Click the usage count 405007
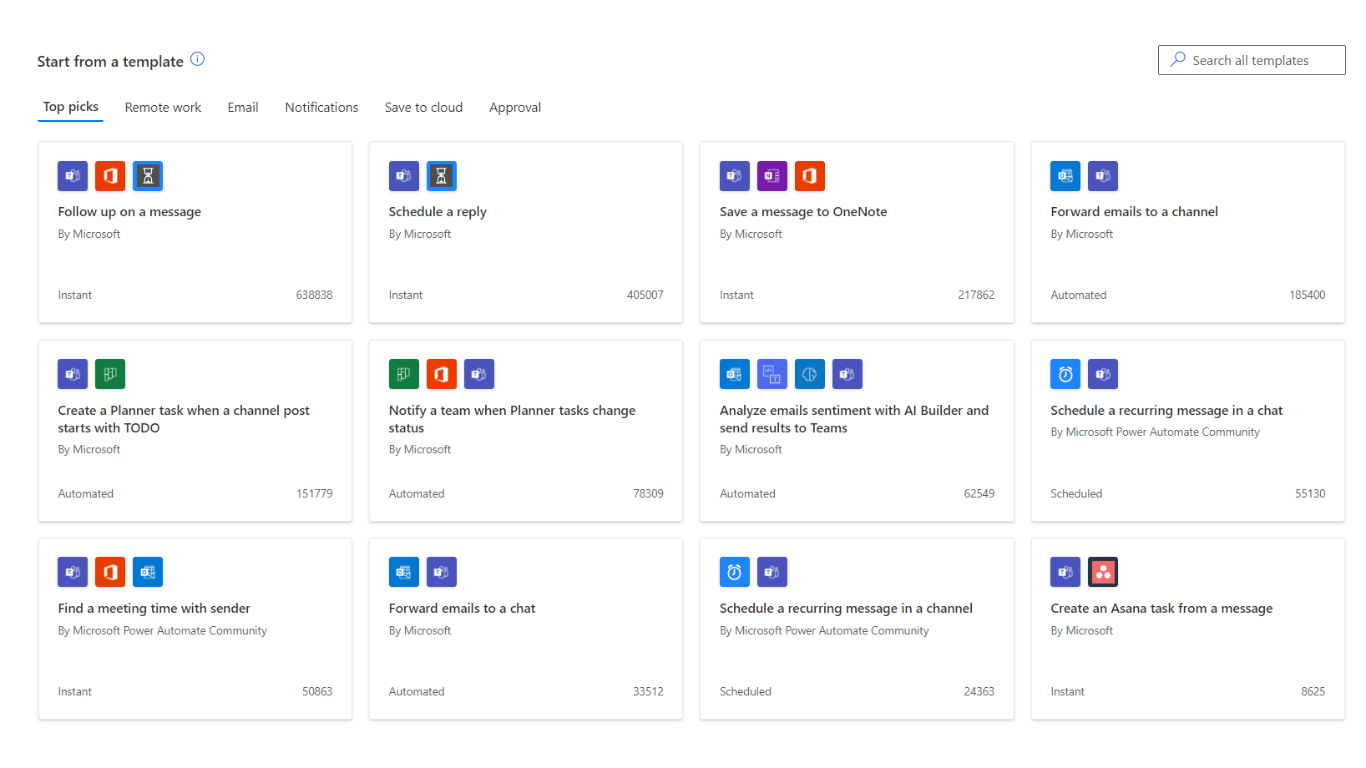The height and width of the screenshot is (768, 1366). (x=645, y=295)
